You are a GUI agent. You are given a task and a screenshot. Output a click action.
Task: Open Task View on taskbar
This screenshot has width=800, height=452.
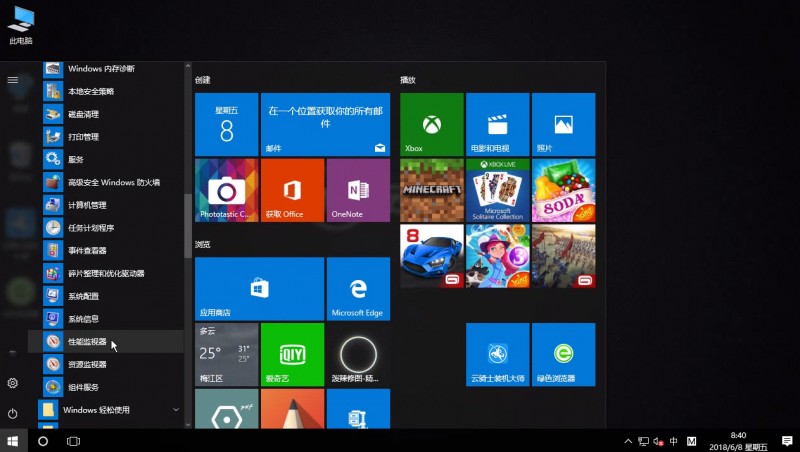click(x=73, y=441)
